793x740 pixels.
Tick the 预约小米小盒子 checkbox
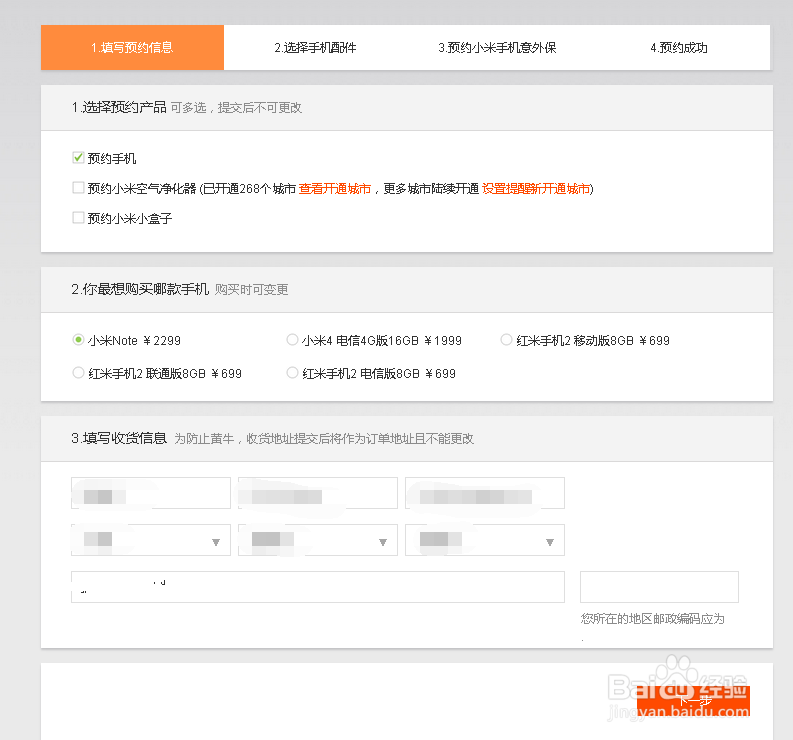click(78, 218)
